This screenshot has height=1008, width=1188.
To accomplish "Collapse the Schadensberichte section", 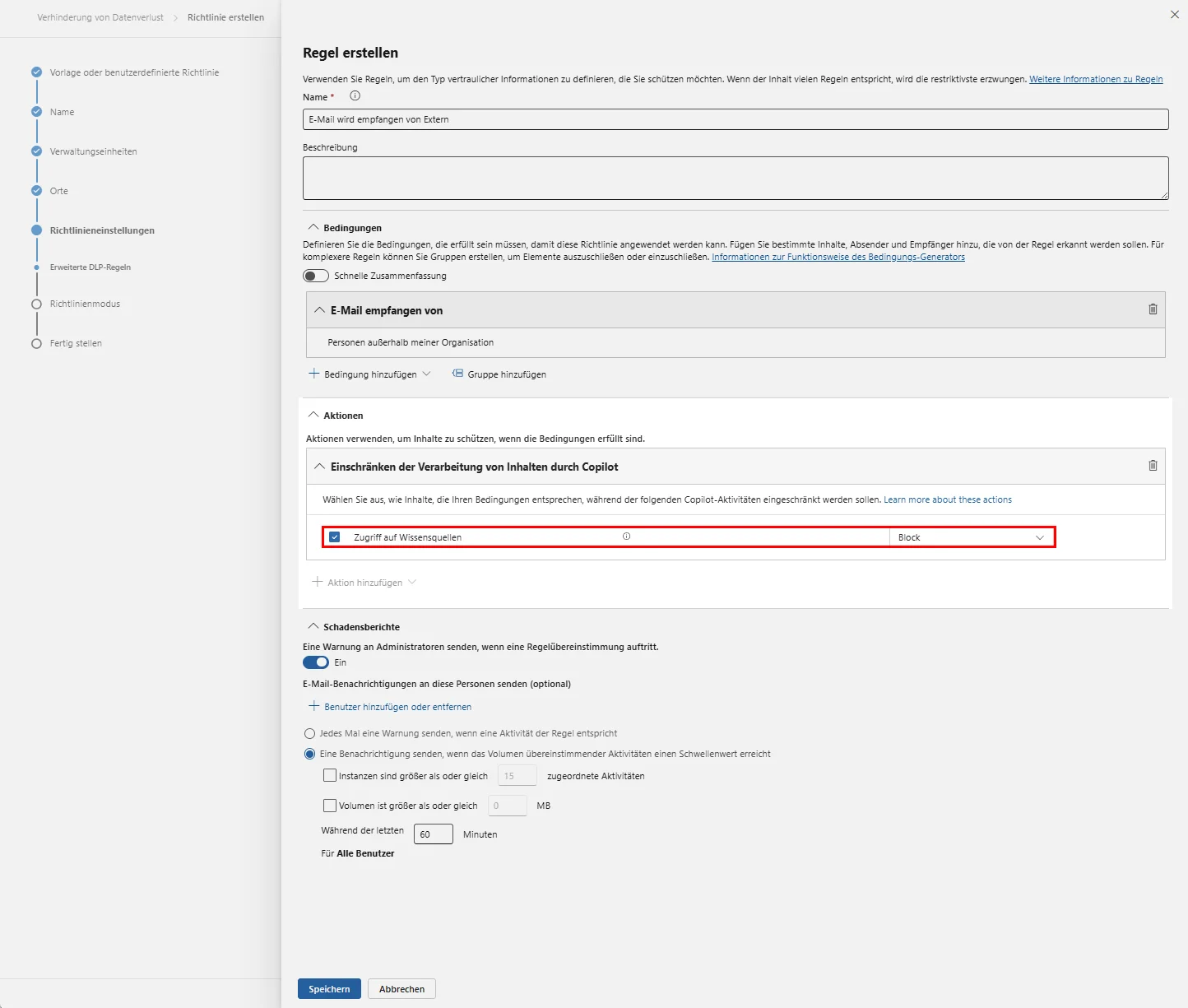I will (313, 626).
